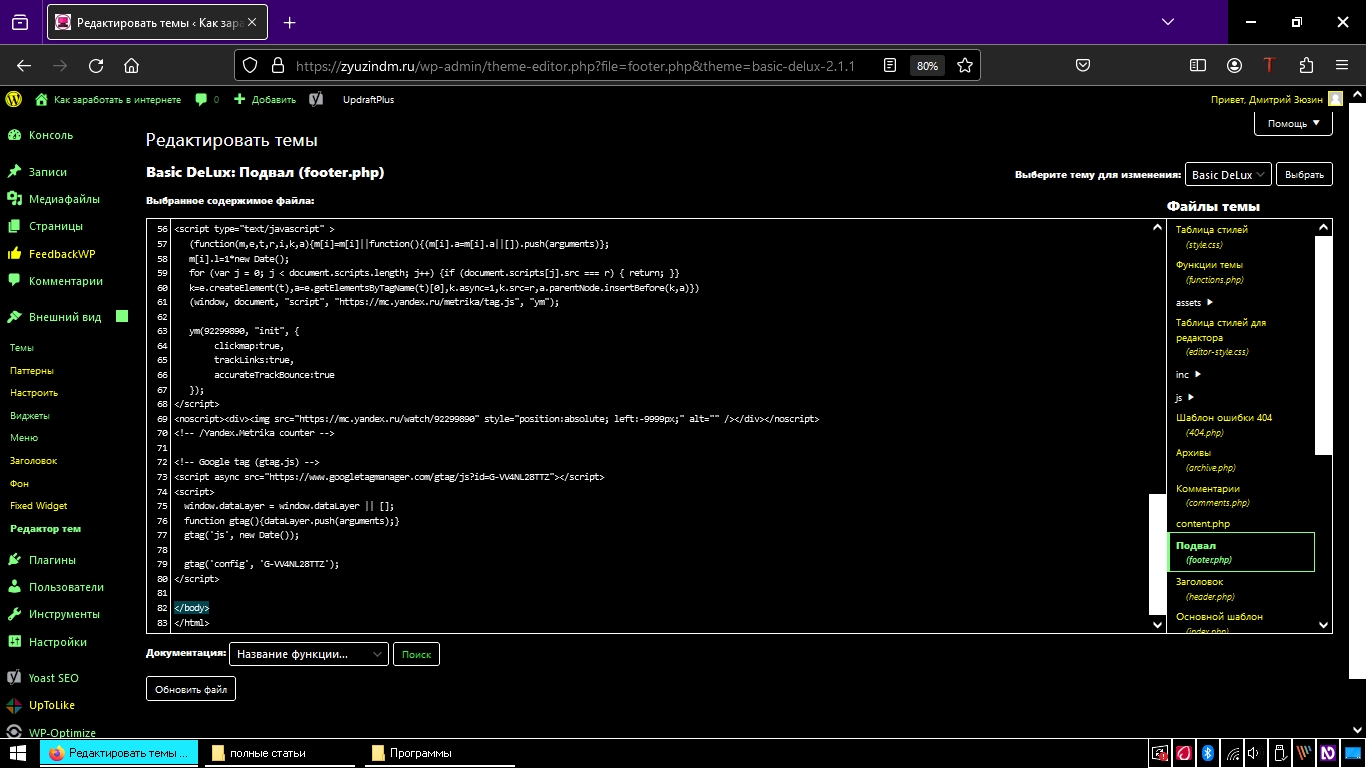
Task: Open browser extensions puzzle icon
Action: (1306, 66)
